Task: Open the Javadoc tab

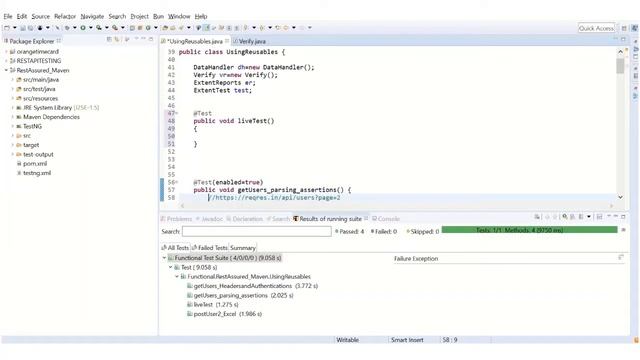Action: pos(209,219)
